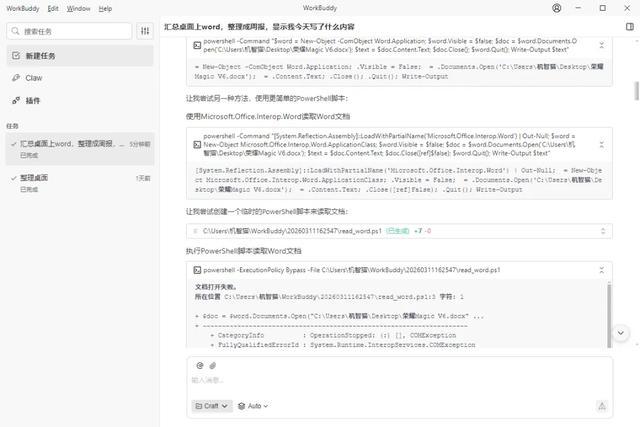The height and width of the screenshot is (427, 640).
Task: Click the 搜索任务 search field
Action: pyautogui.click(x=69, y=31)
